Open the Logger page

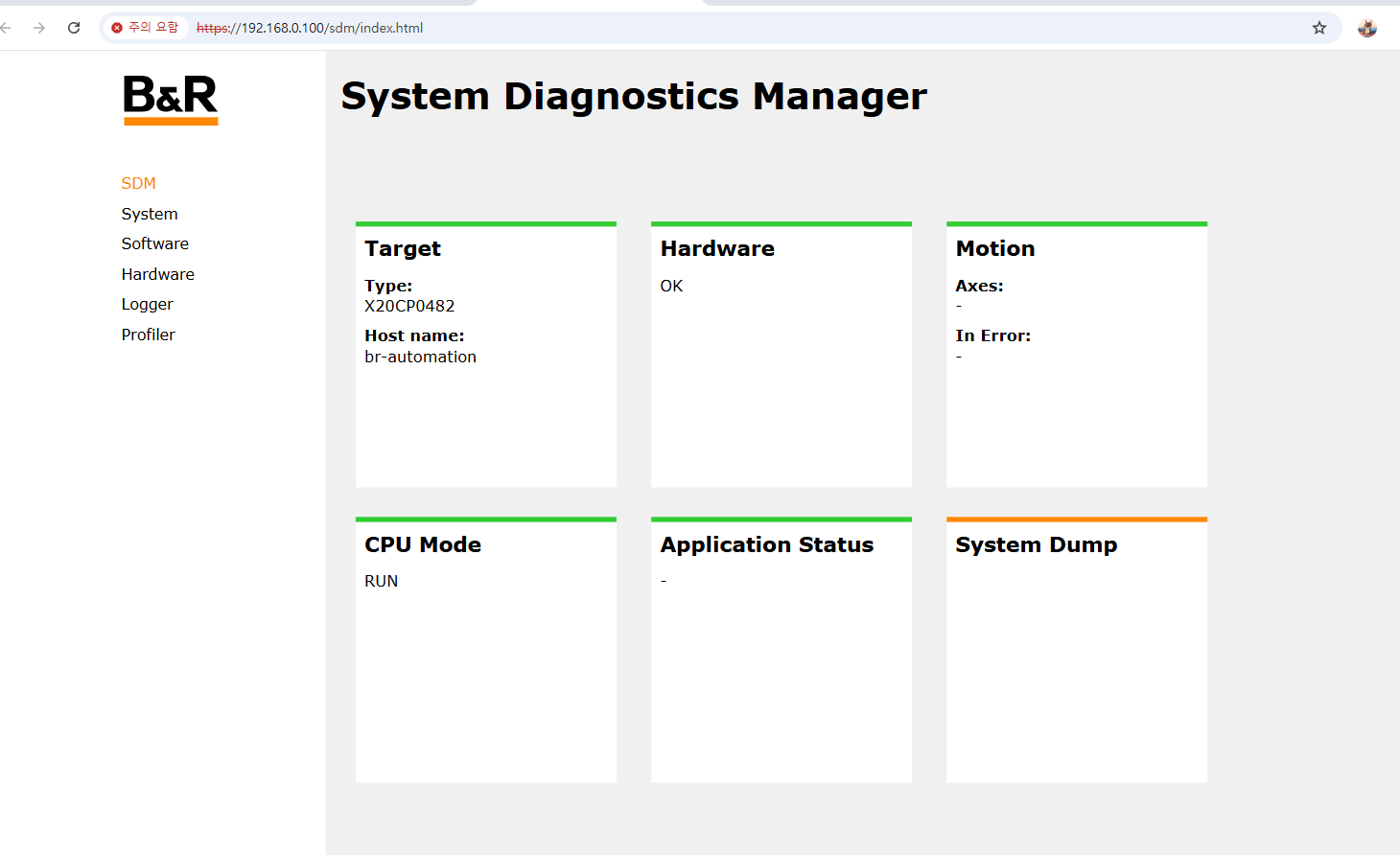tap(148, 304)
